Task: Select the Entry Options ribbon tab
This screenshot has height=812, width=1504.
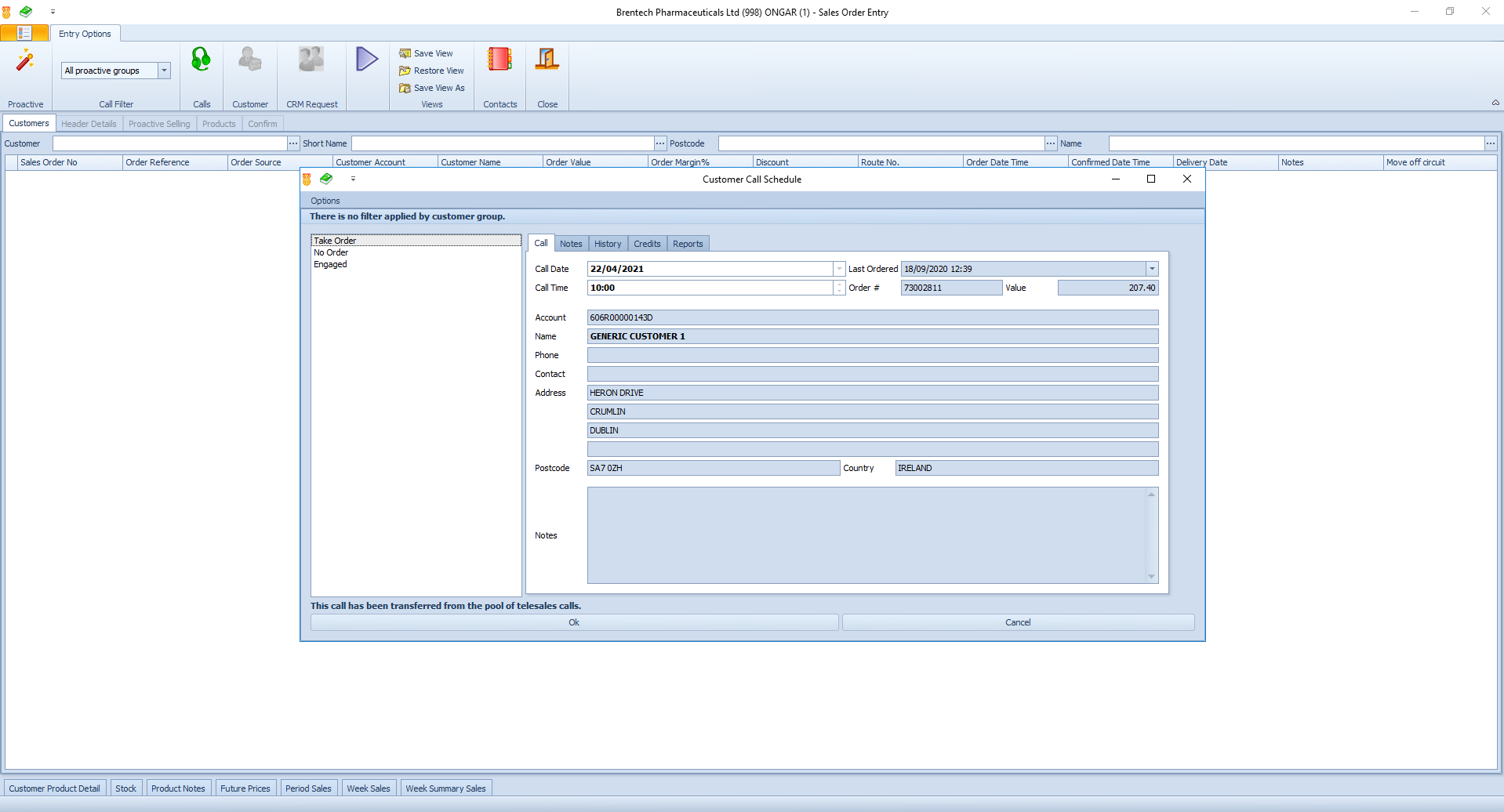Action: (85, 34)
